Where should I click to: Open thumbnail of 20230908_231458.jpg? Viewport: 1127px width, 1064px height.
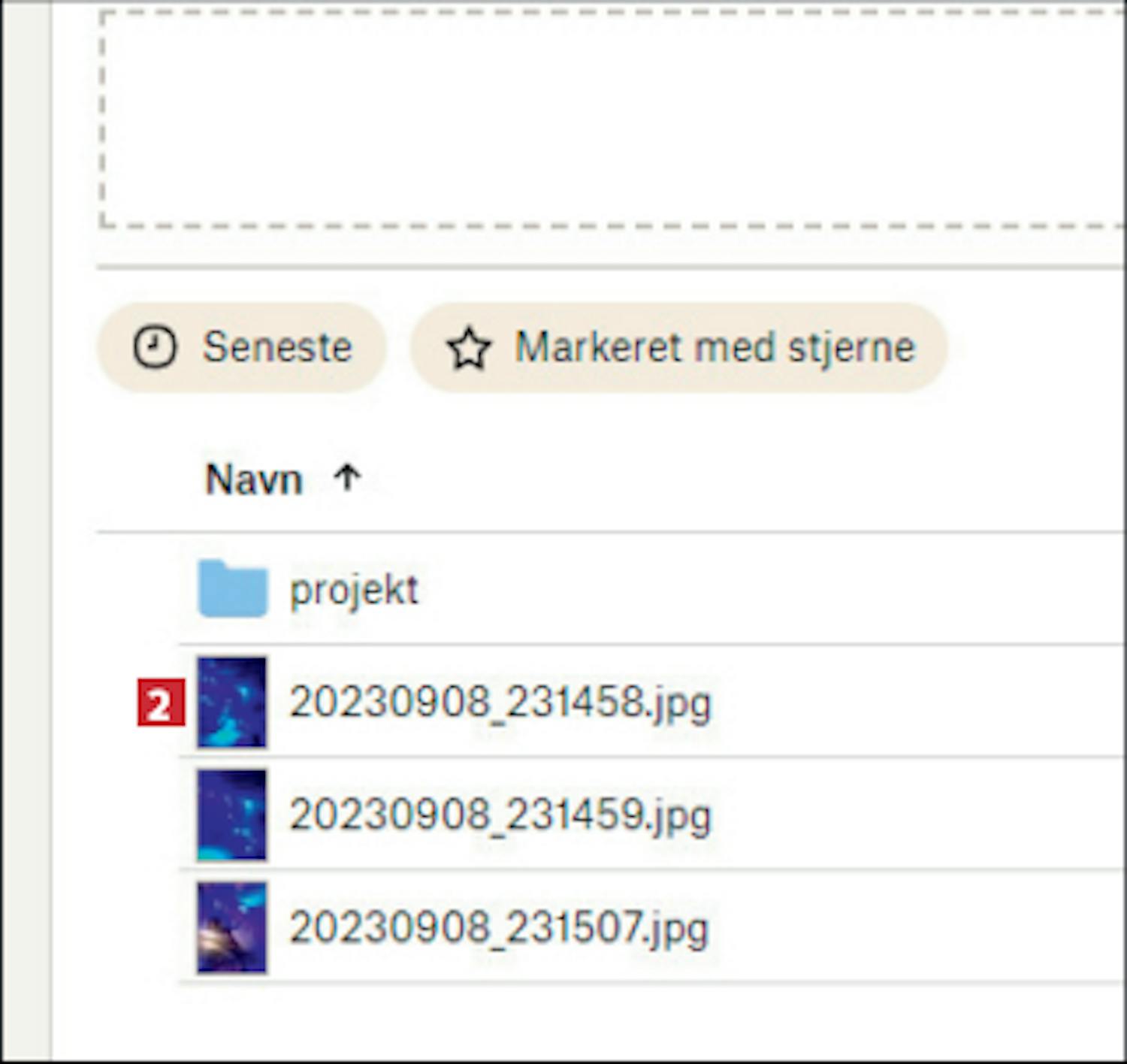click(231, 702)
